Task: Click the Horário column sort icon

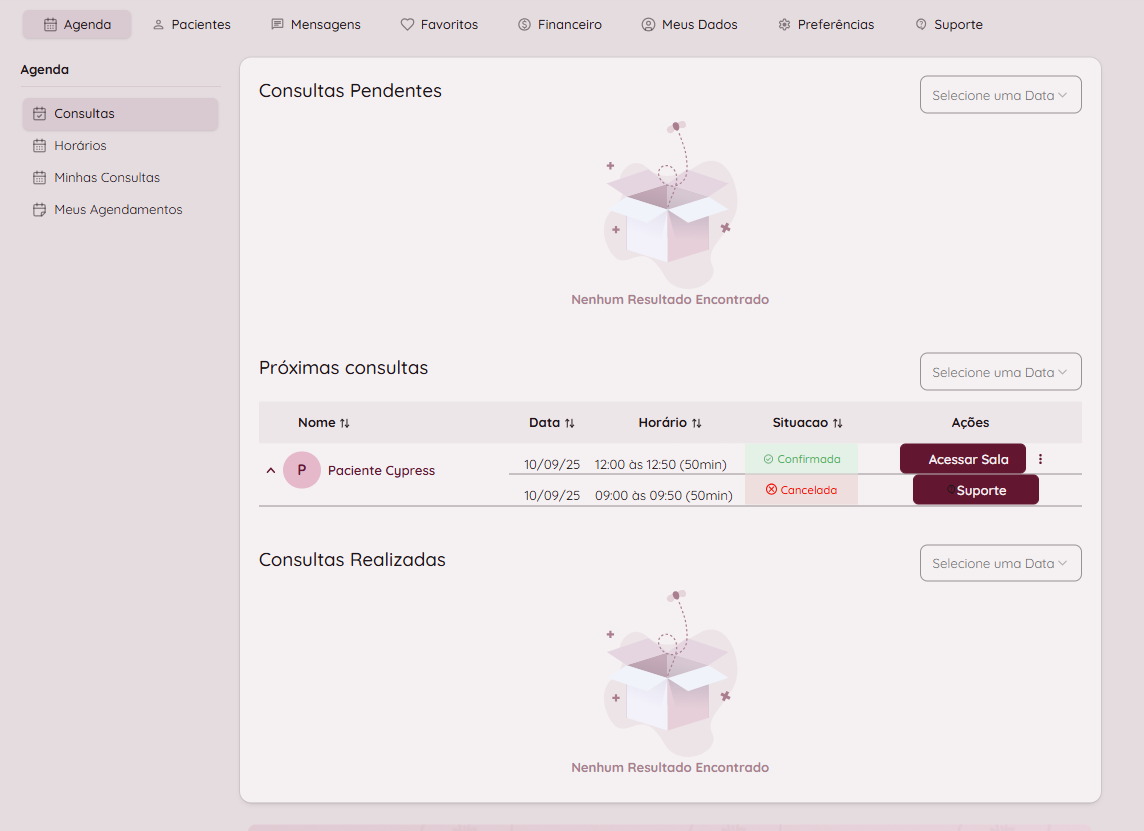Action: [697, 423]
